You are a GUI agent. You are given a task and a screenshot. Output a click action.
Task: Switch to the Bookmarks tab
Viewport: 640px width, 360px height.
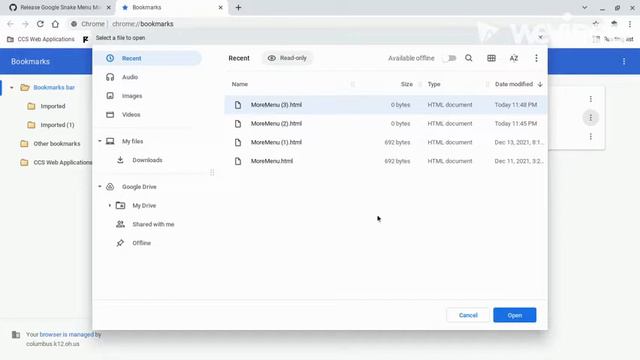coord(172,7)
